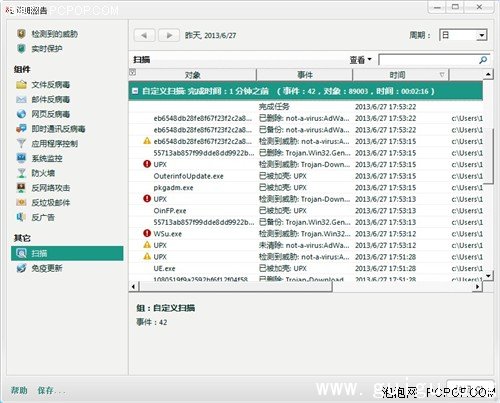This screenshot has width=500, height=403.
Task: Open 检测到的威胁 report section
Action: (55, 34)
